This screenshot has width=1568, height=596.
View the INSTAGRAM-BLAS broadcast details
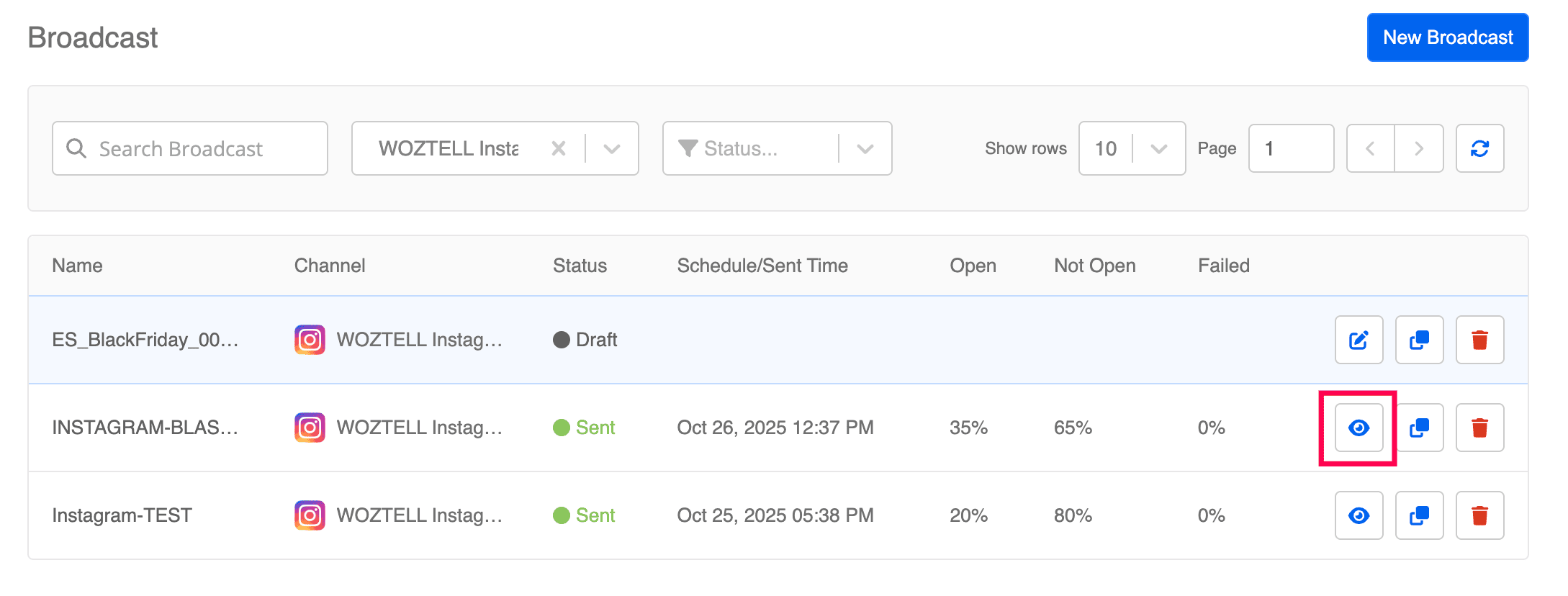coord(1359,428)
